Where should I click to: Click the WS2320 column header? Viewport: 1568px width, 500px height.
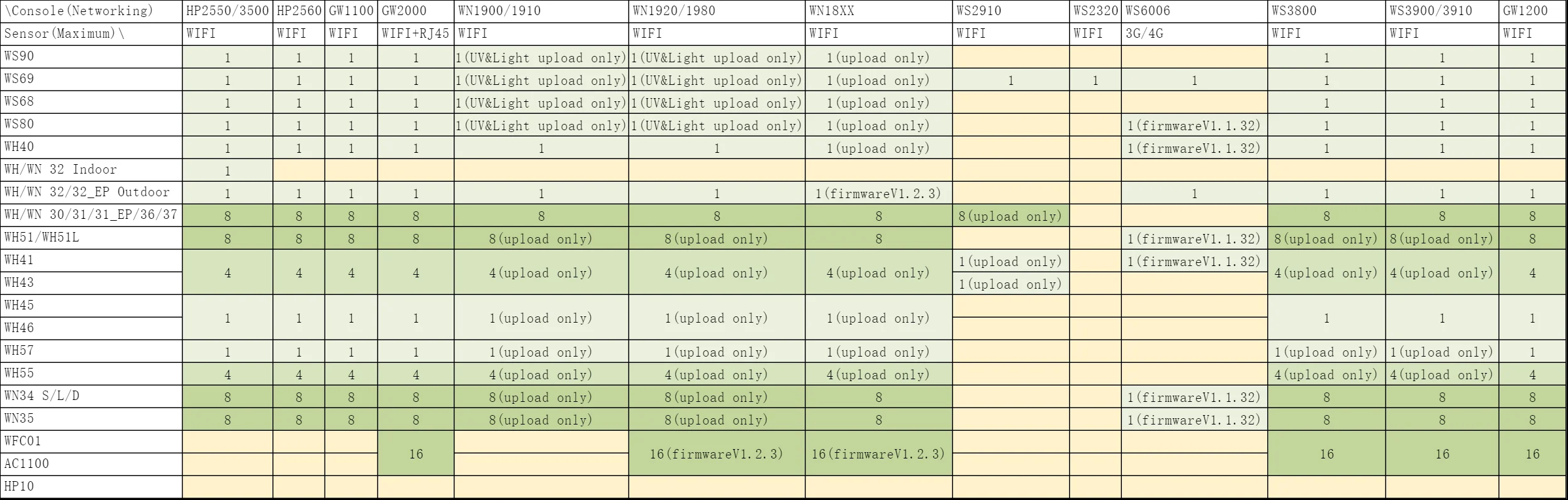point(1095,11)
